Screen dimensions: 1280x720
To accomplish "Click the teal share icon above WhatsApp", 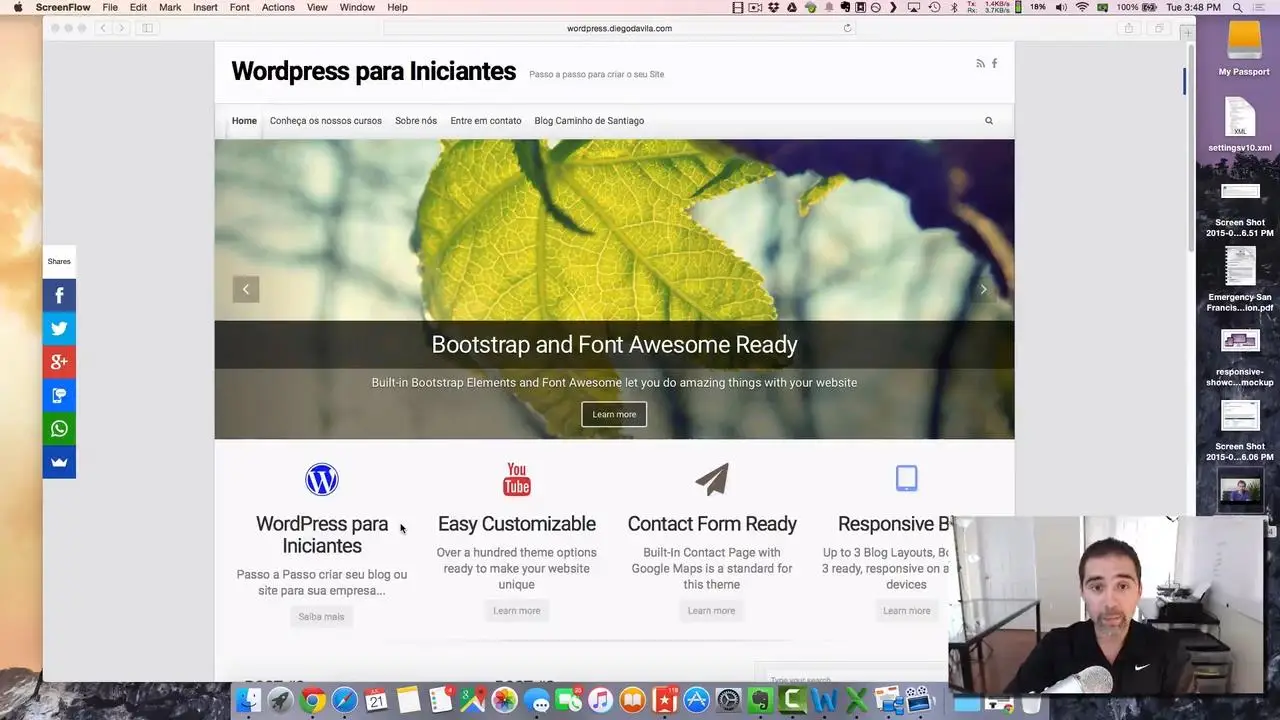I will pyautogui.click(x=59, y=395).
